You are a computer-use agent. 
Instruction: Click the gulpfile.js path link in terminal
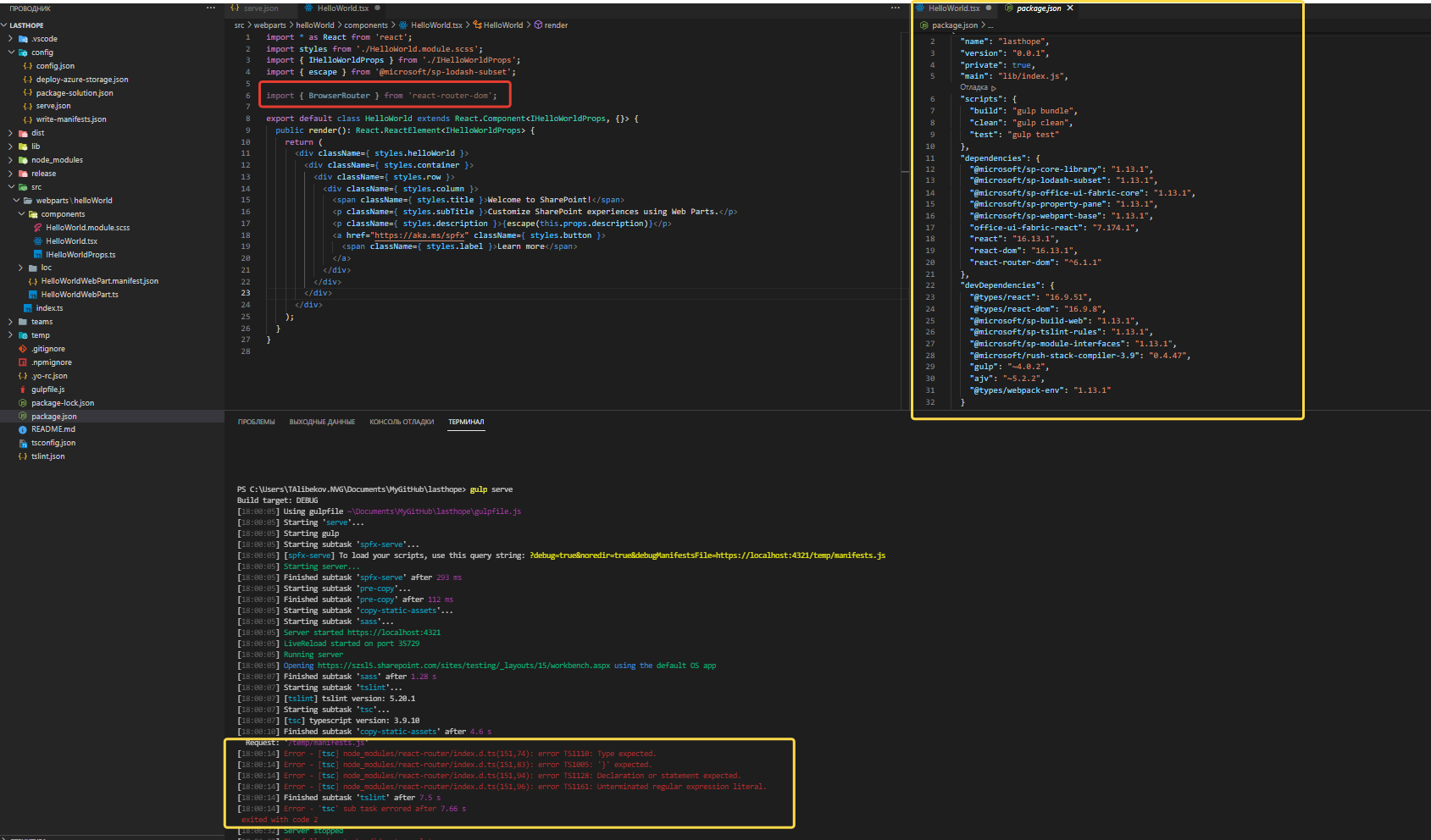click(x=434, y=511)
